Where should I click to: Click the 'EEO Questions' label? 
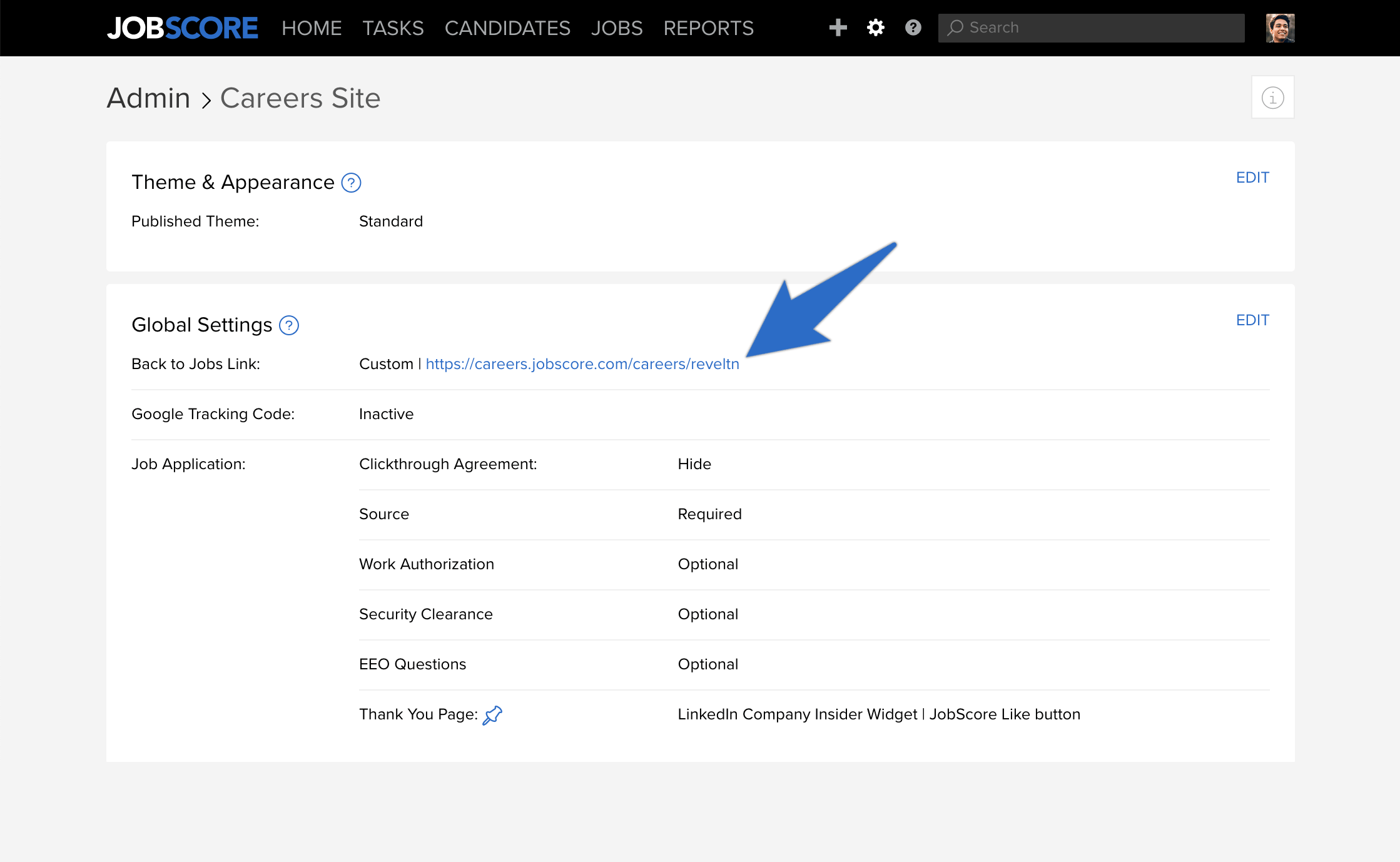(x=412, y=664)
